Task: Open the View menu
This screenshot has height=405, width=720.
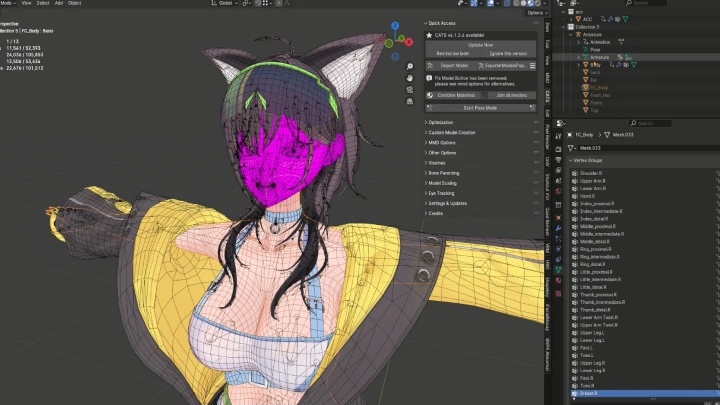Action: pos(26,3)
